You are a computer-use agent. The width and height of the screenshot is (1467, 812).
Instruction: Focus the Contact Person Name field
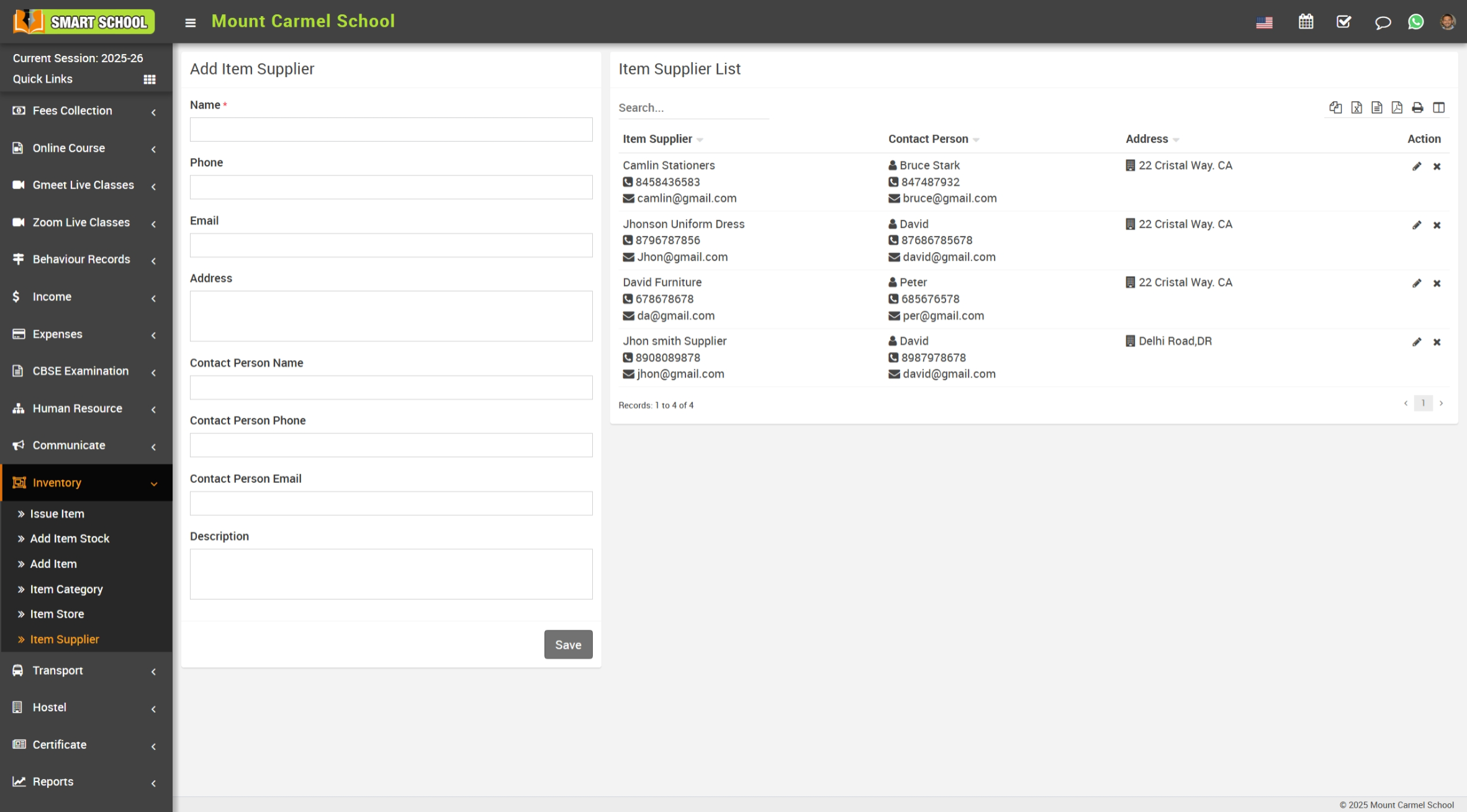tap(391, 387)
